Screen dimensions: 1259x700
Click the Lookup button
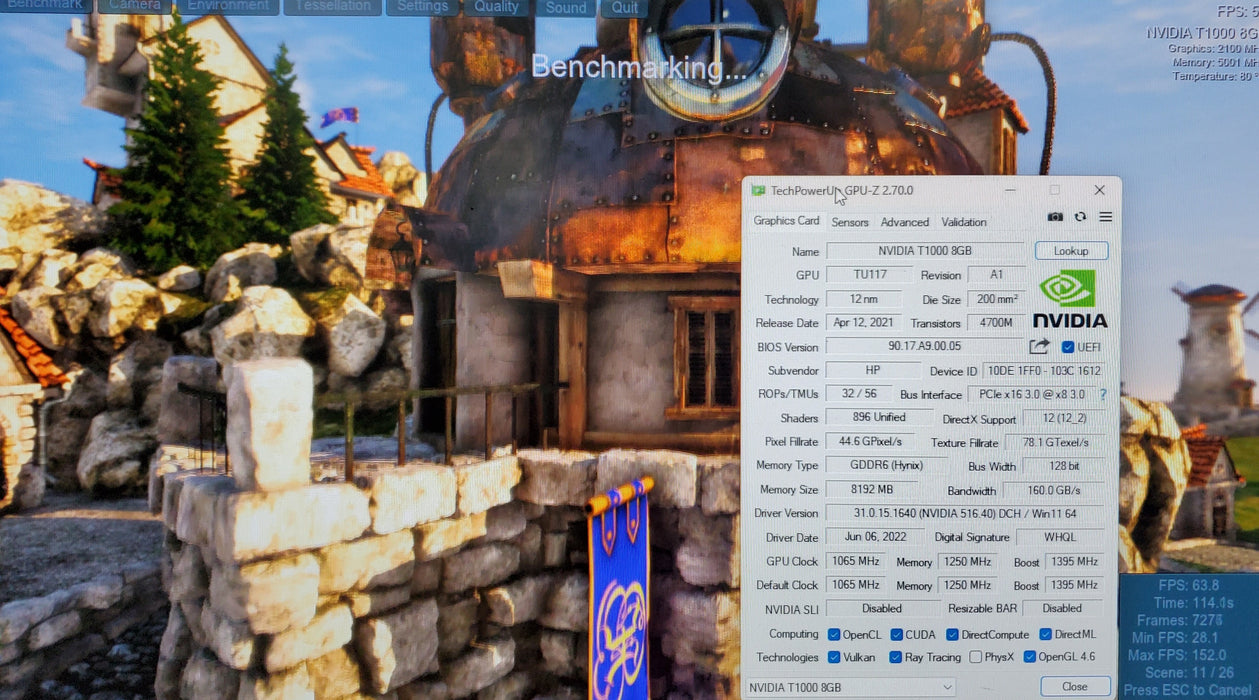(1071, 251)
